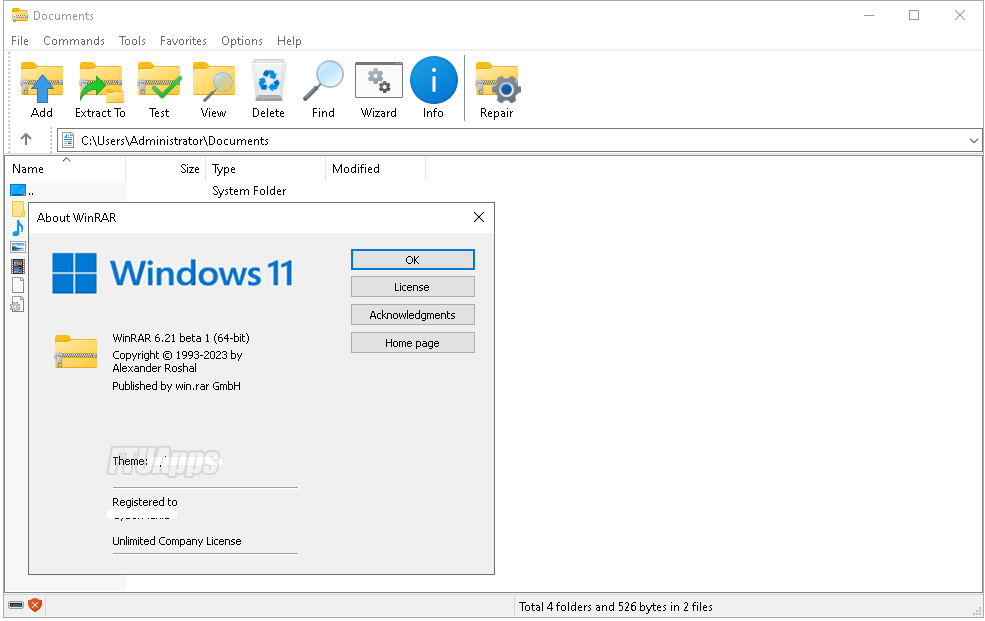Sort files by Modified column
Image resolution: width=985 pixels, height=621 pixels.
click(376, 169)
